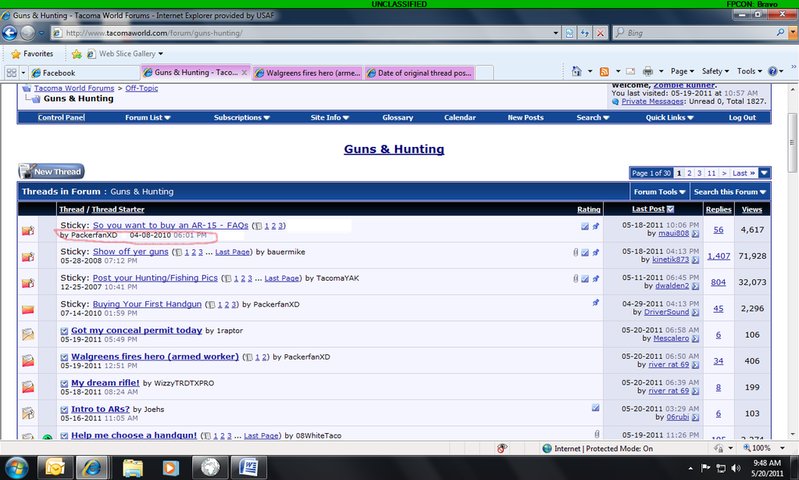
Task: Open the Tools menu in command bar
Action: (x=749, y=71)
